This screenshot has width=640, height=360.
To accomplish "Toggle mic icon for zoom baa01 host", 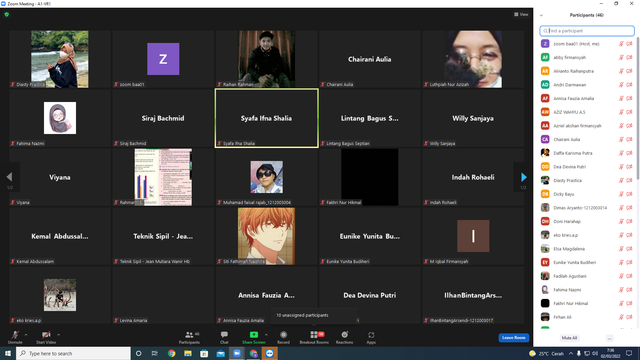I will pos(621,44).
